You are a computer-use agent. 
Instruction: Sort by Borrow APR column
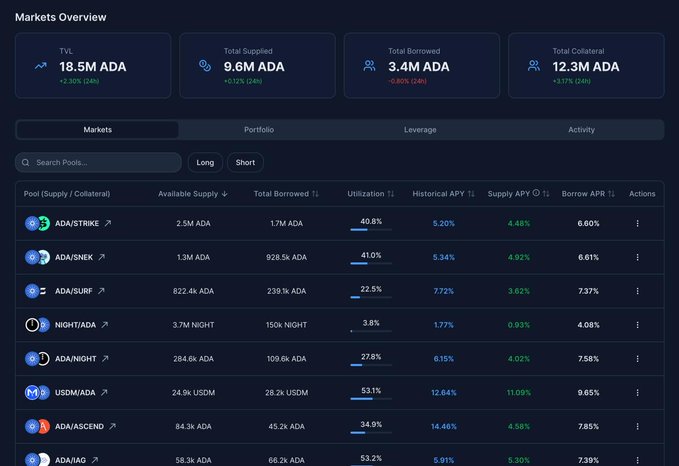tap(588, 194)
